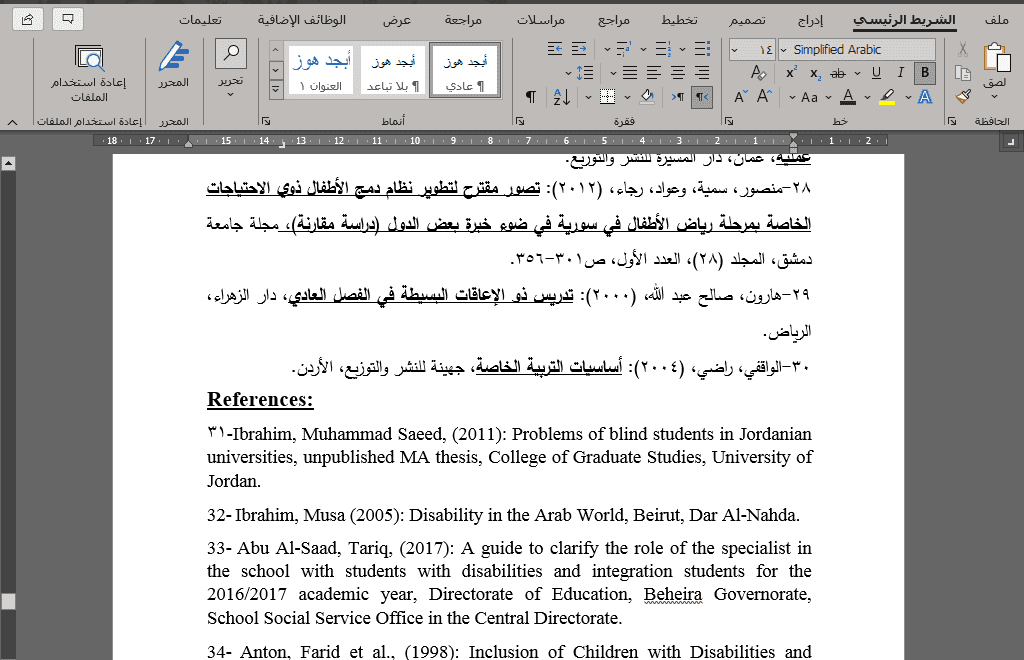Viewport: 1024px width, 660px height.
Task: Justify the paragraph text
Action: coord(630,73)
